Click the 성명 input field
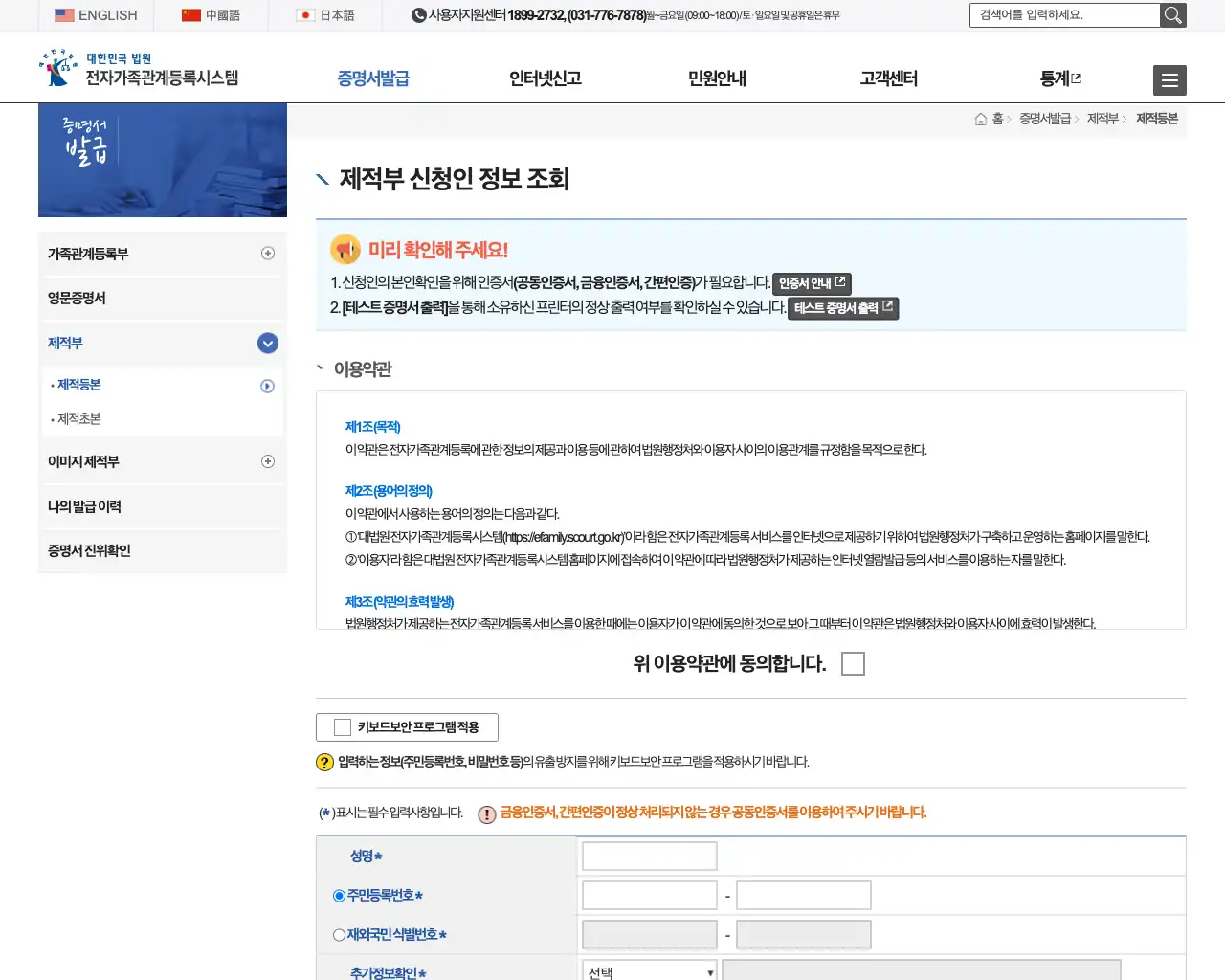This screenshot has width=1225, height=980. [x=649, y=856]
